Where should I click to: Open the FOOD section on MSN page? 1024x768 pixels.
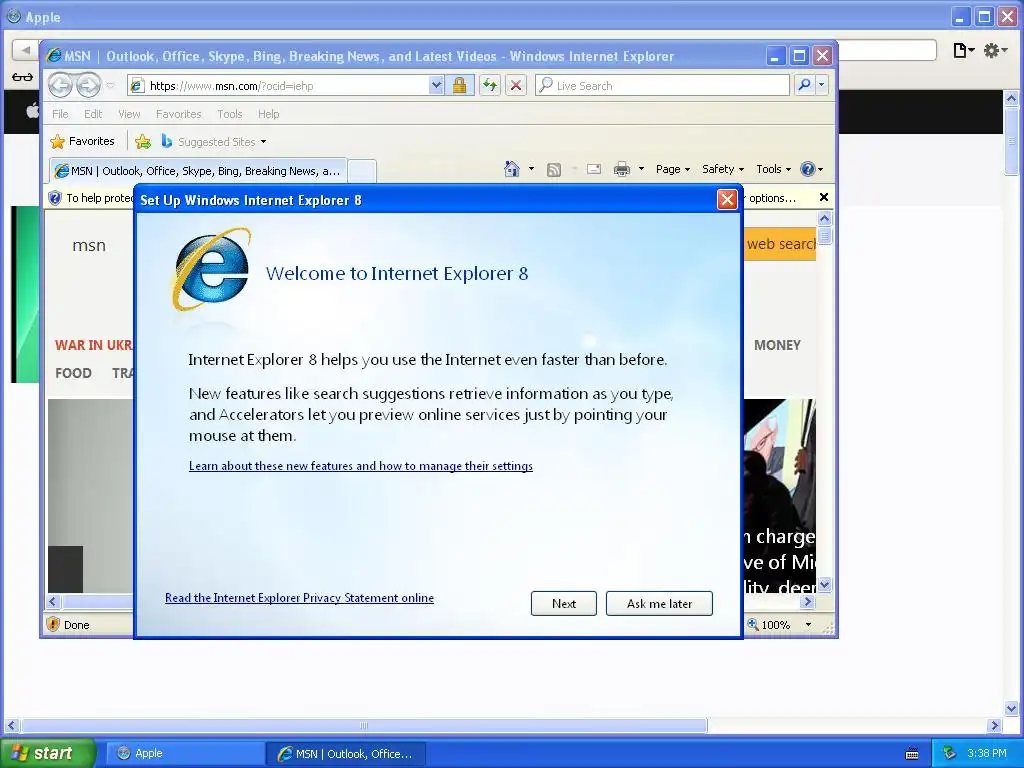tap(73, 373)
